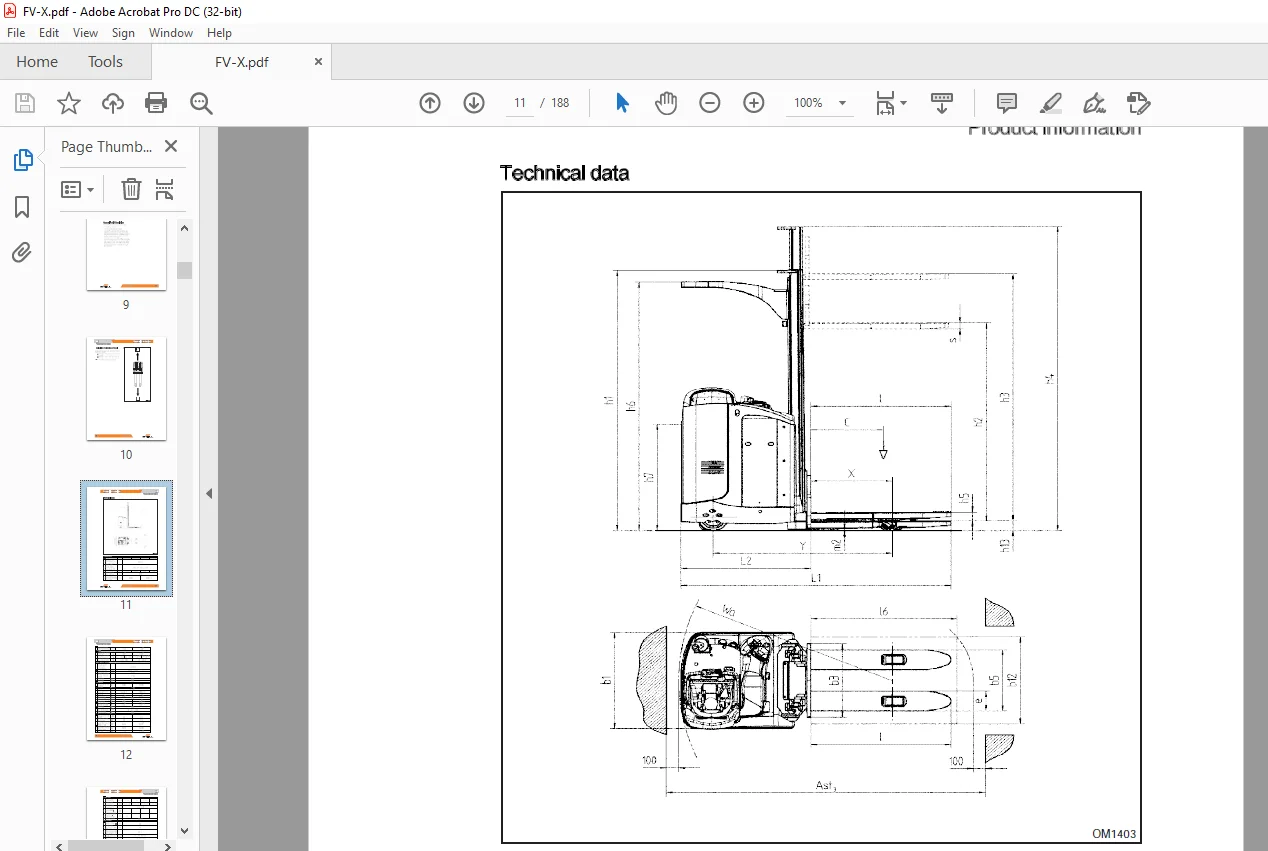
Task: Open the Sign menu
Action: click(x=123, y=33)
